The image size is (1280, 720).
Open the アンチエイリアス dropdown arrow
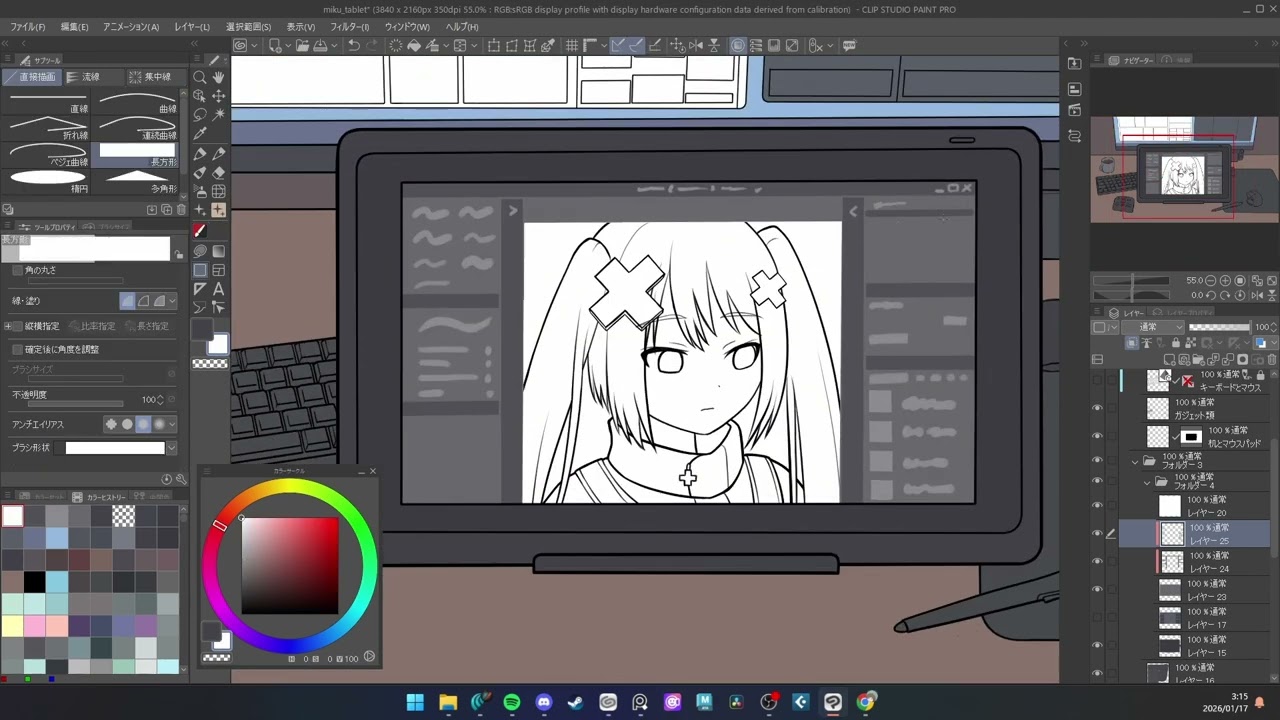point(171,424)
